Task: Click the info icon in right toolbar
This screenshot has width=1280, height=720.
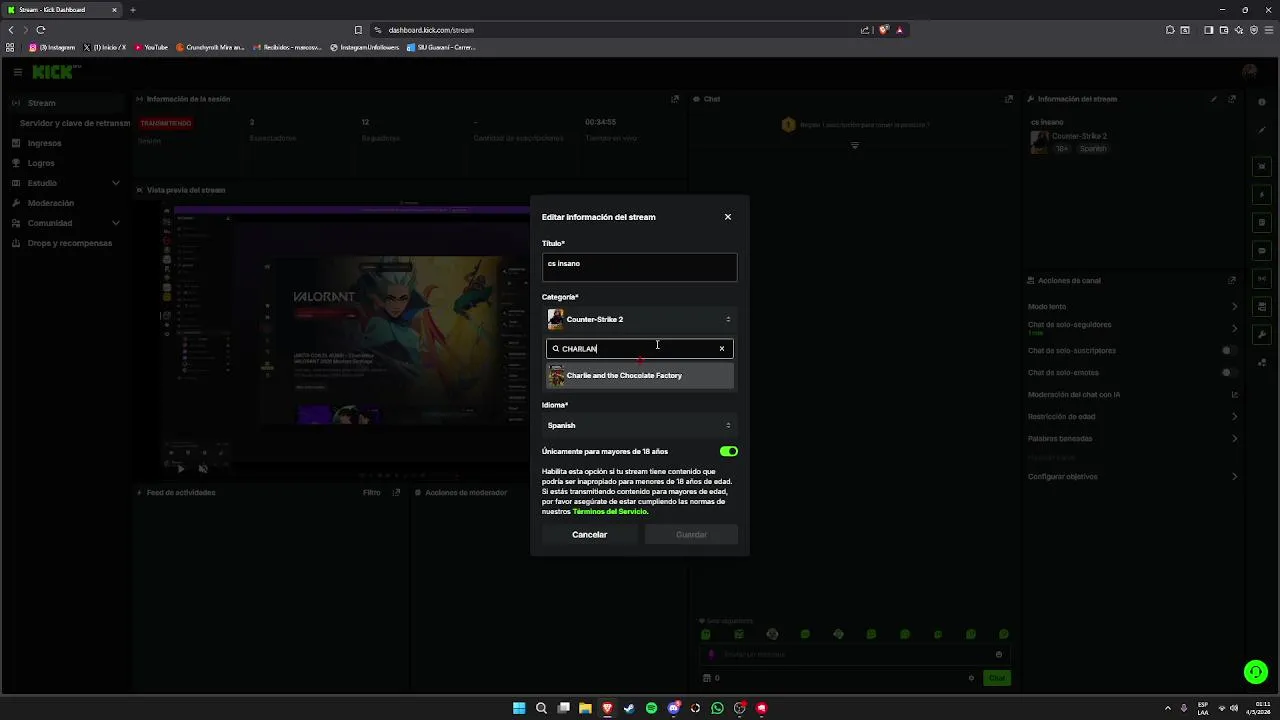Action: click(x=1262, y=102)
